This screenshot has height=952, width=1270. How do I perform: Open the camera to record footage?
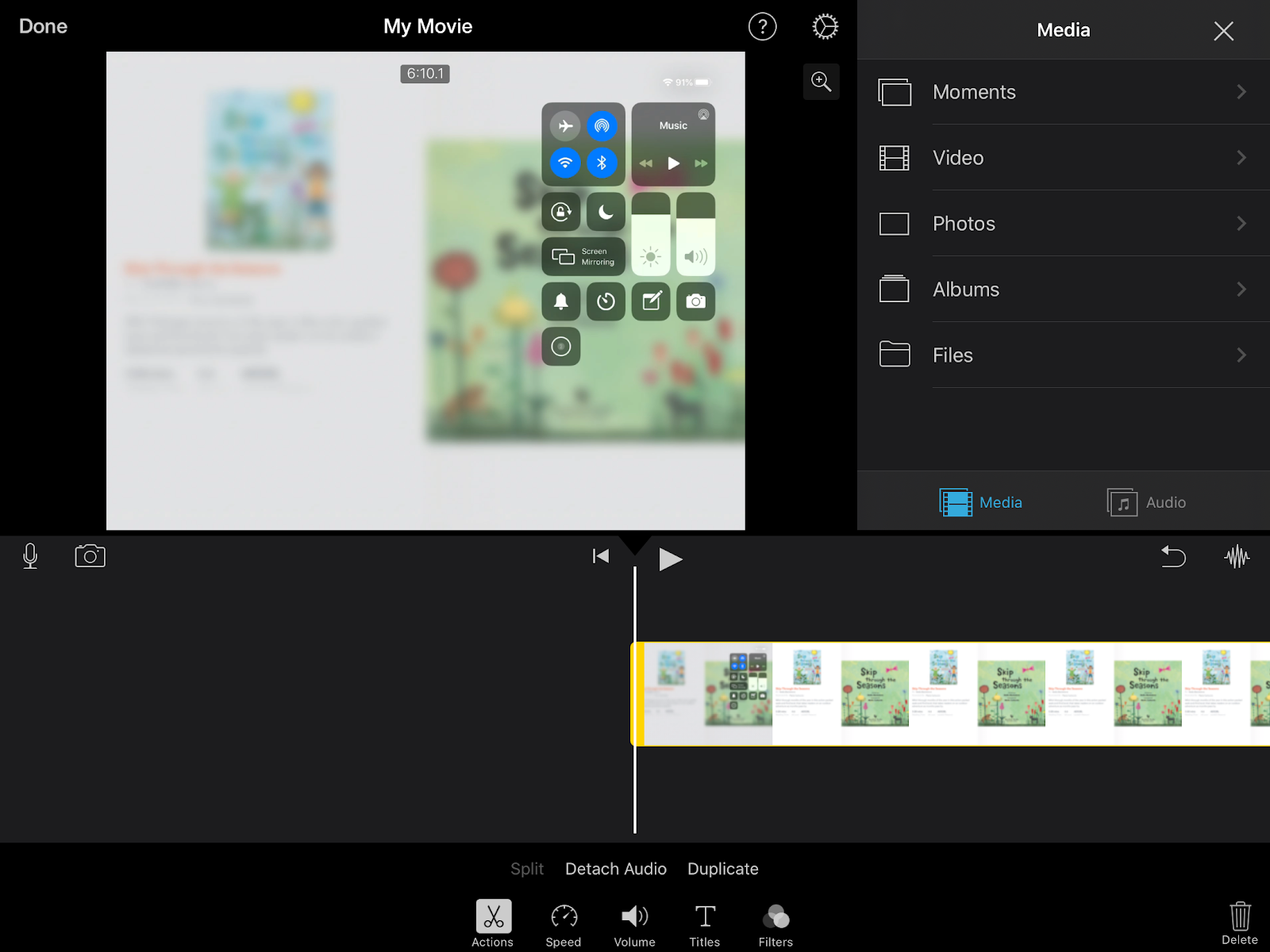pyautogui.click(x=90, y=555)
